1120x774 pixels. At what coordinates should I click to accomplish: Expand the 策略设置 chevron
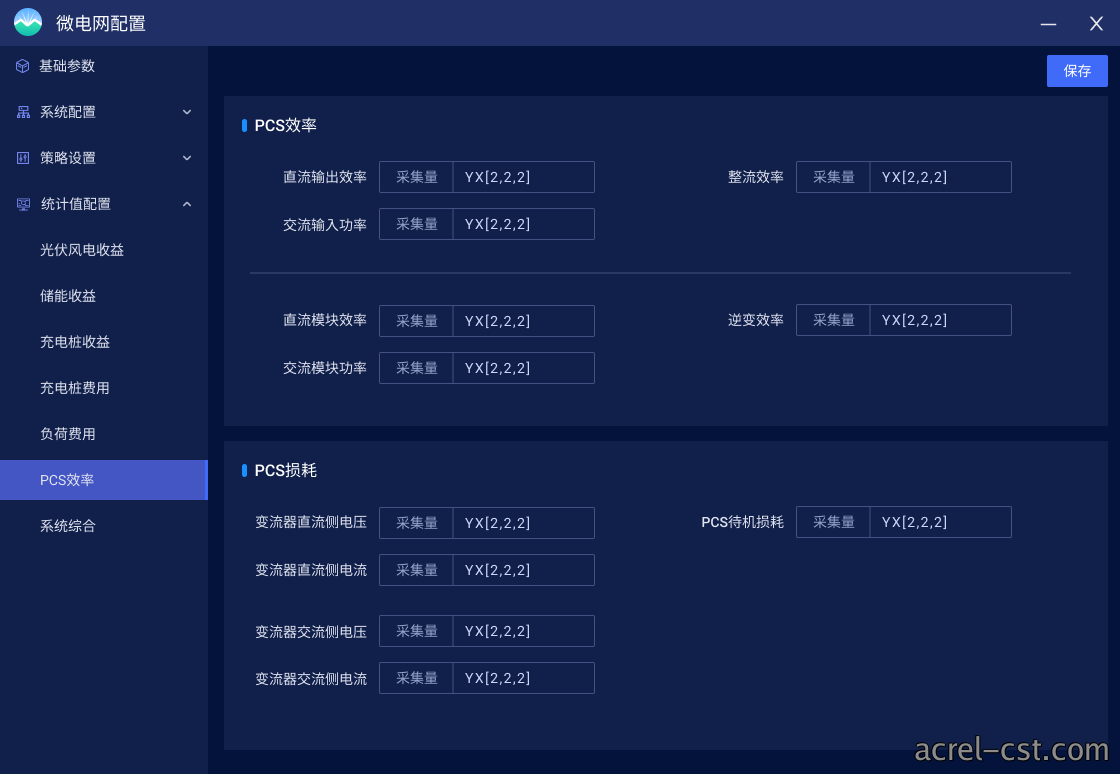[187, 158]
